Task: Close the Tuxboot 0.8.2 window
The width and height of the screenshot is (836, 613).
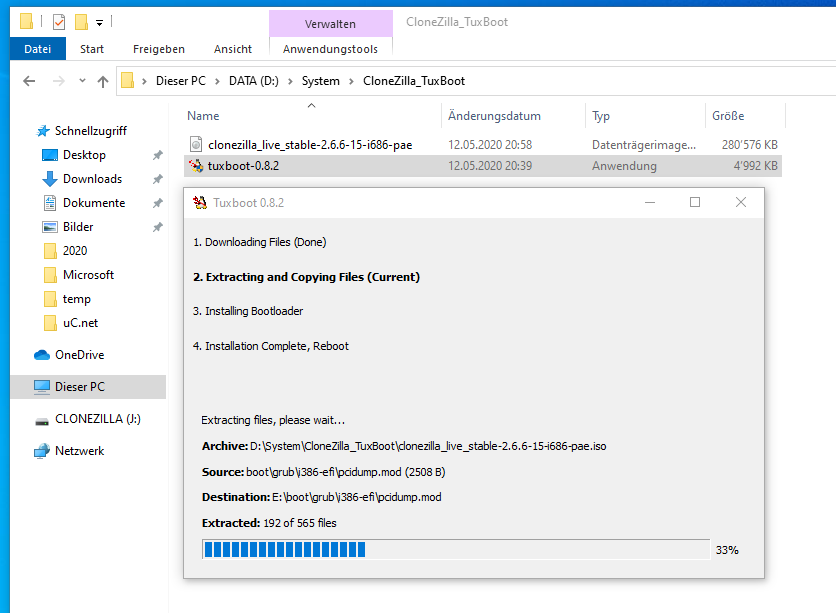Action: [741, 203]
